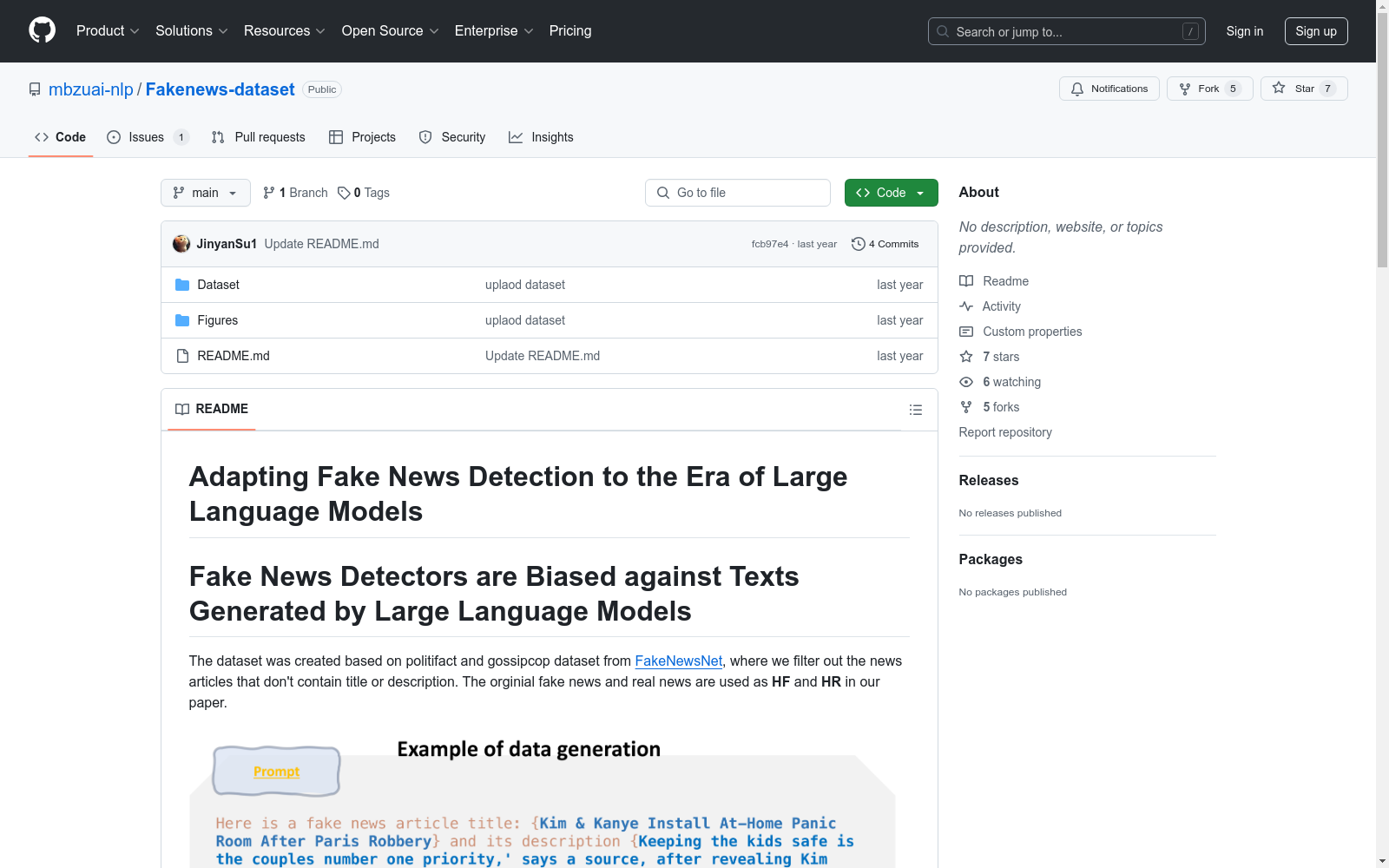The image size is (1389, 868).
Task: Click the repository book icon beside mbzuai-nlp
Action: click(35, 89)
